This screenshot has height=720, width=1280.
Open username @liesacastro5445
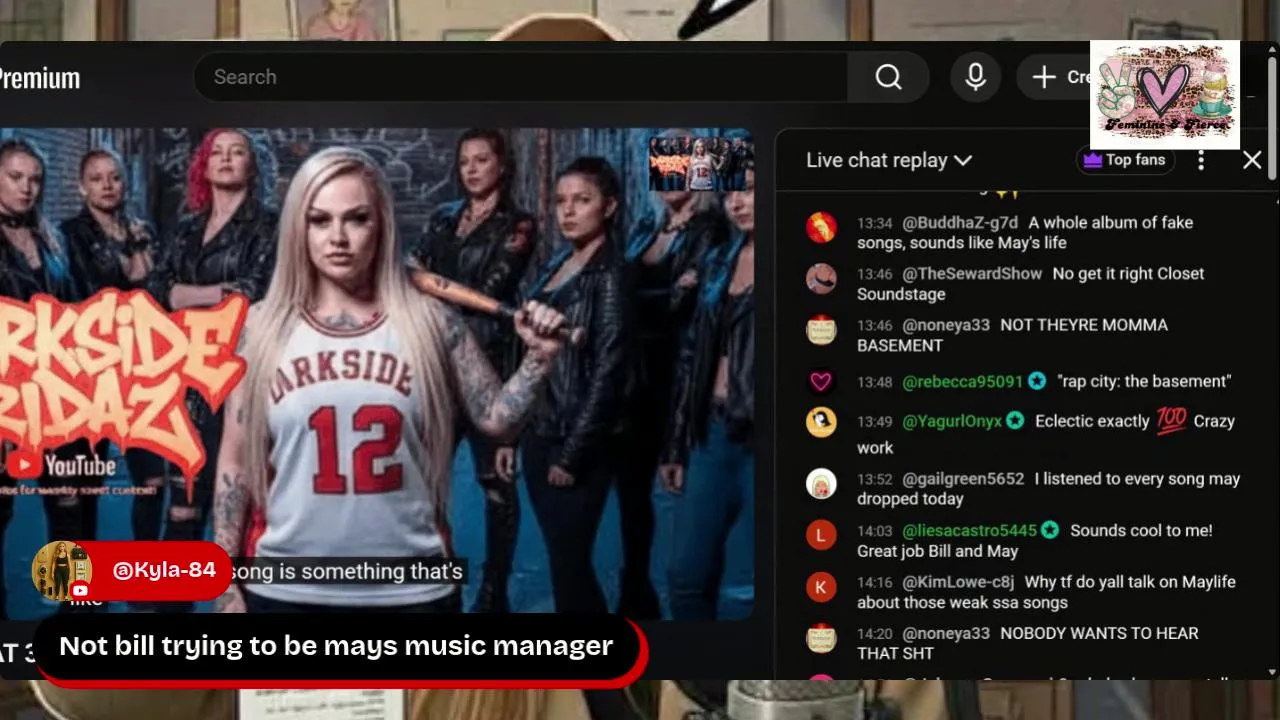[969, 530]
